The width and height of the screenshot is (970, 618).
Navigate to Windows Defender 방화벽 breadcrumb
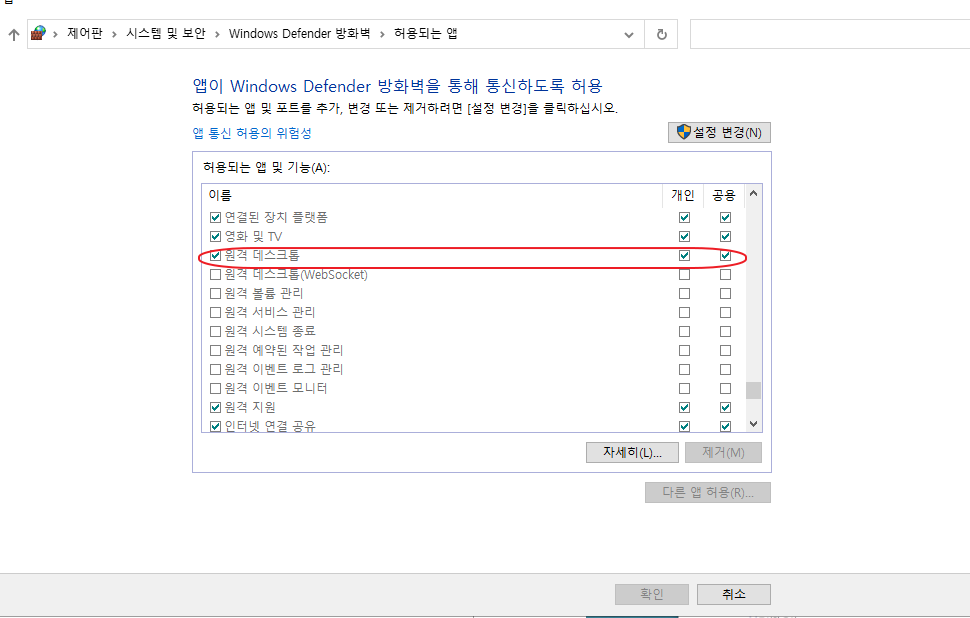(x=299, y=33)
